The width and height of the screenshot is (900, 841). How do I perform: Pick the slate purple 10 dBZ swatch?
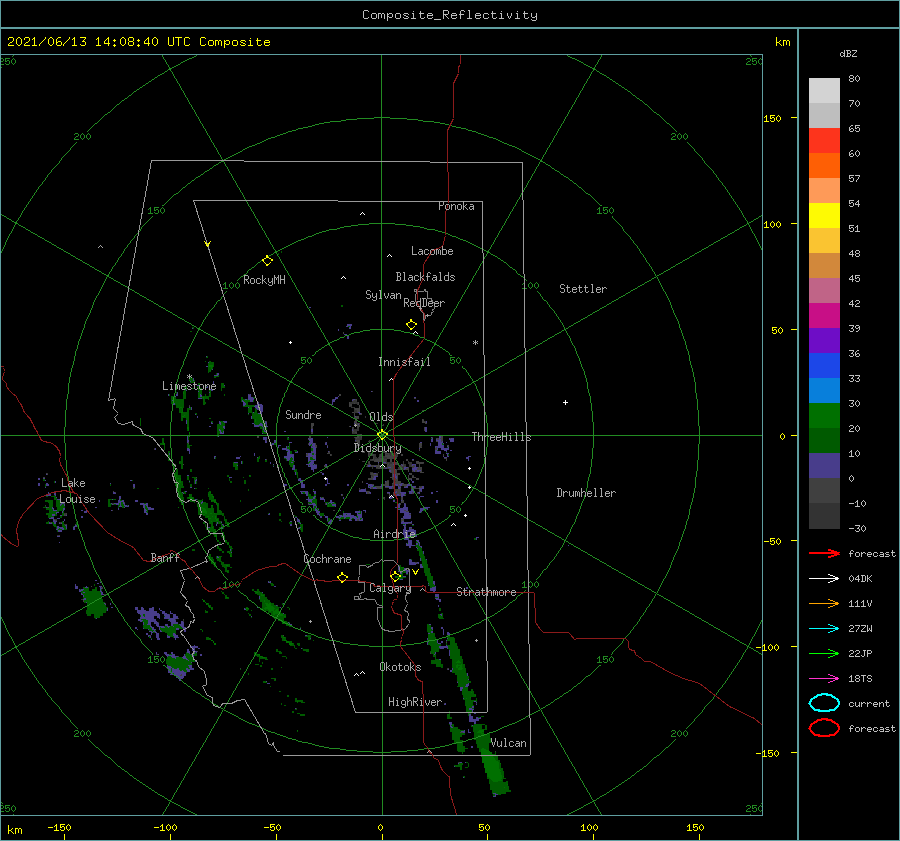pos(824,466)
